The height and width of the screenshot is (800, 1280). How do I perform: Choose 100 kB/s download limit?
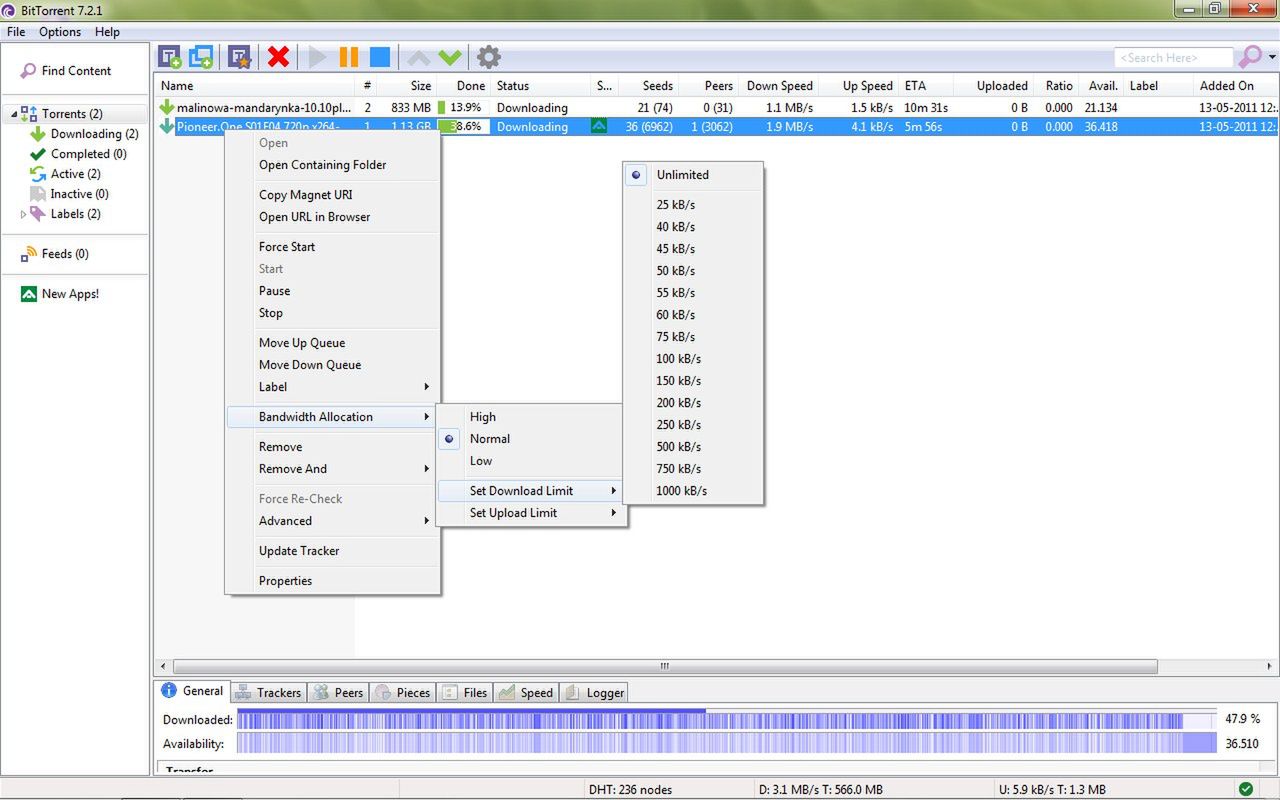693,359
